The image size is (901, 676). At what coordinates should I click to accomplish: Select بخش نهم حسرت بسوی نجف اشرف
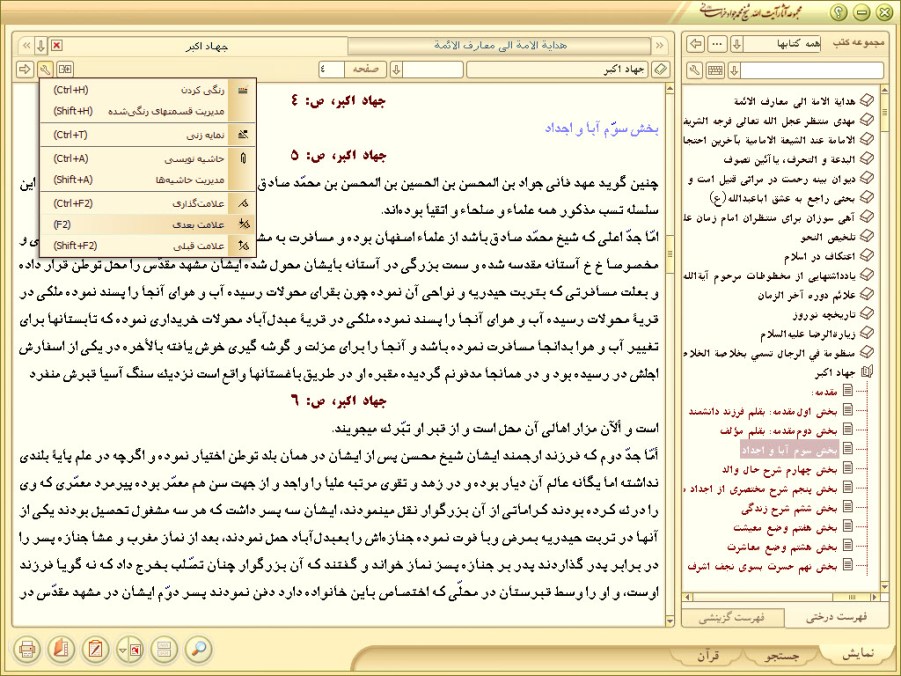tap(763, 566)
